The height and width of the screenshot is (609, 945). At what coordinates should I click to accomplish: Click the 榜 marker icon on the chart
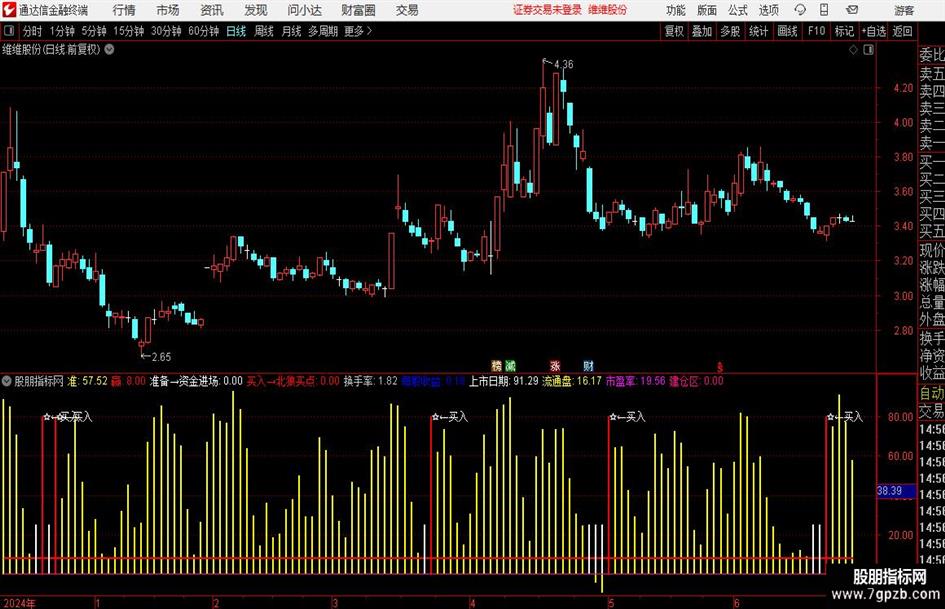point(497,365)
